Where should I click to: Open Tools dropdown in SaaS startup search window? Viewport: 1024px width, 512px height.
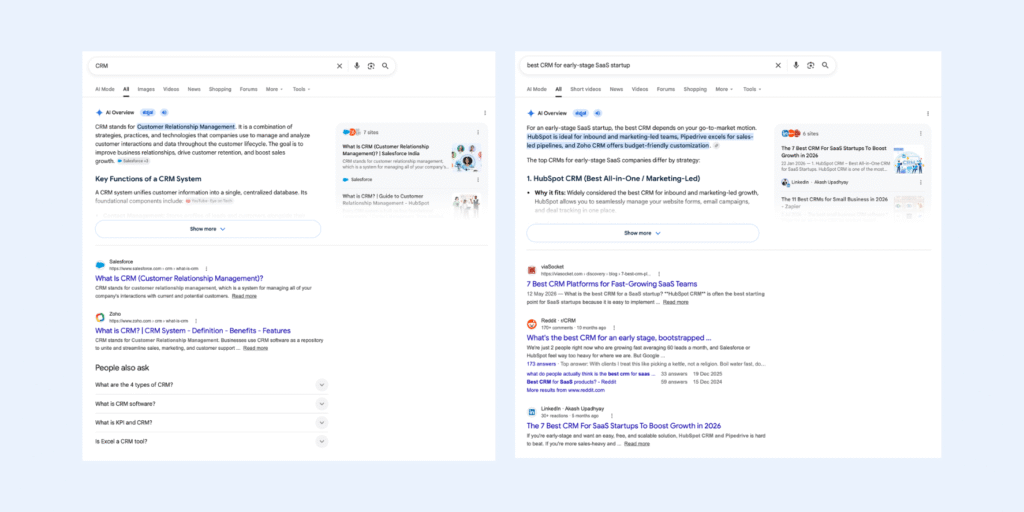pyautogui.click(x=752, y=89)
